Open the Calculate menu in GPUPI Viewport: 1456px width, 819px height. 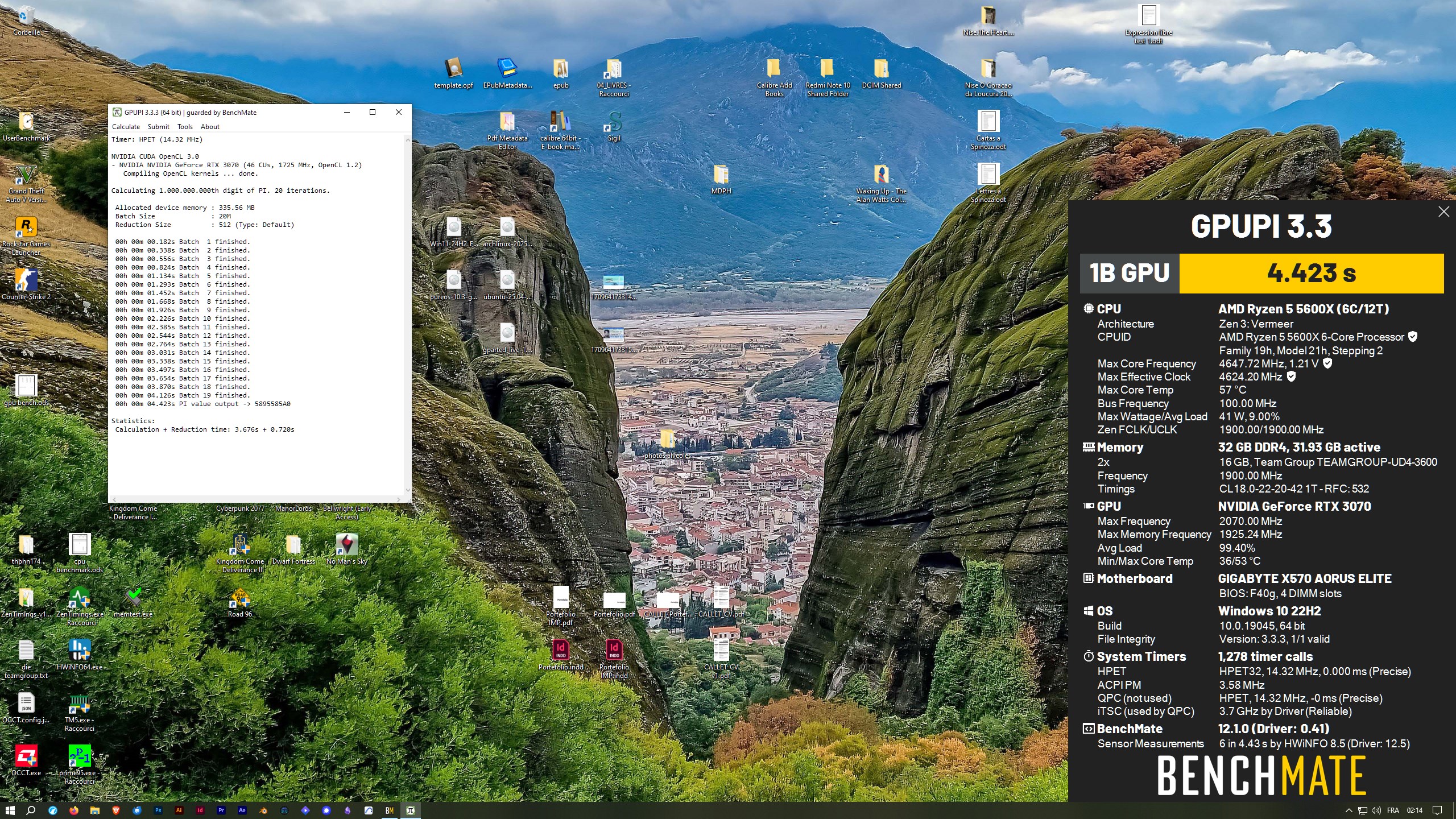tap(126, 127)
